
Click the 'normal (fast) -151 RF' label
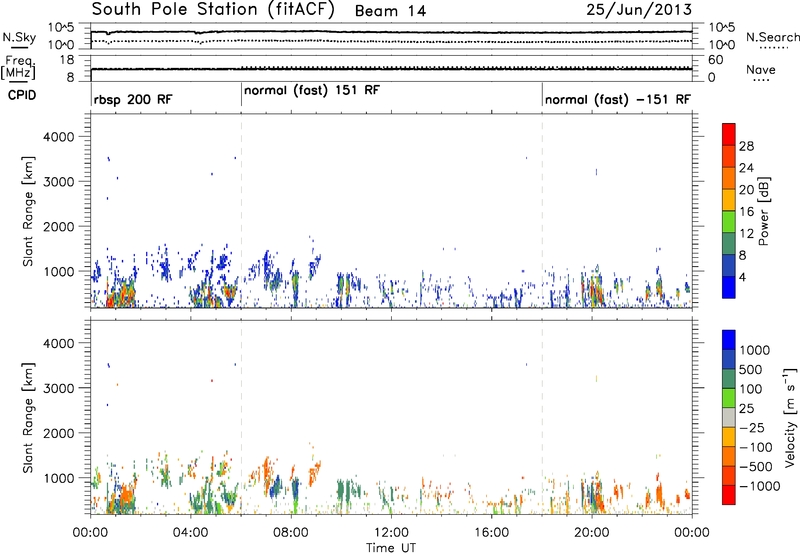click(x=618, y=99)
